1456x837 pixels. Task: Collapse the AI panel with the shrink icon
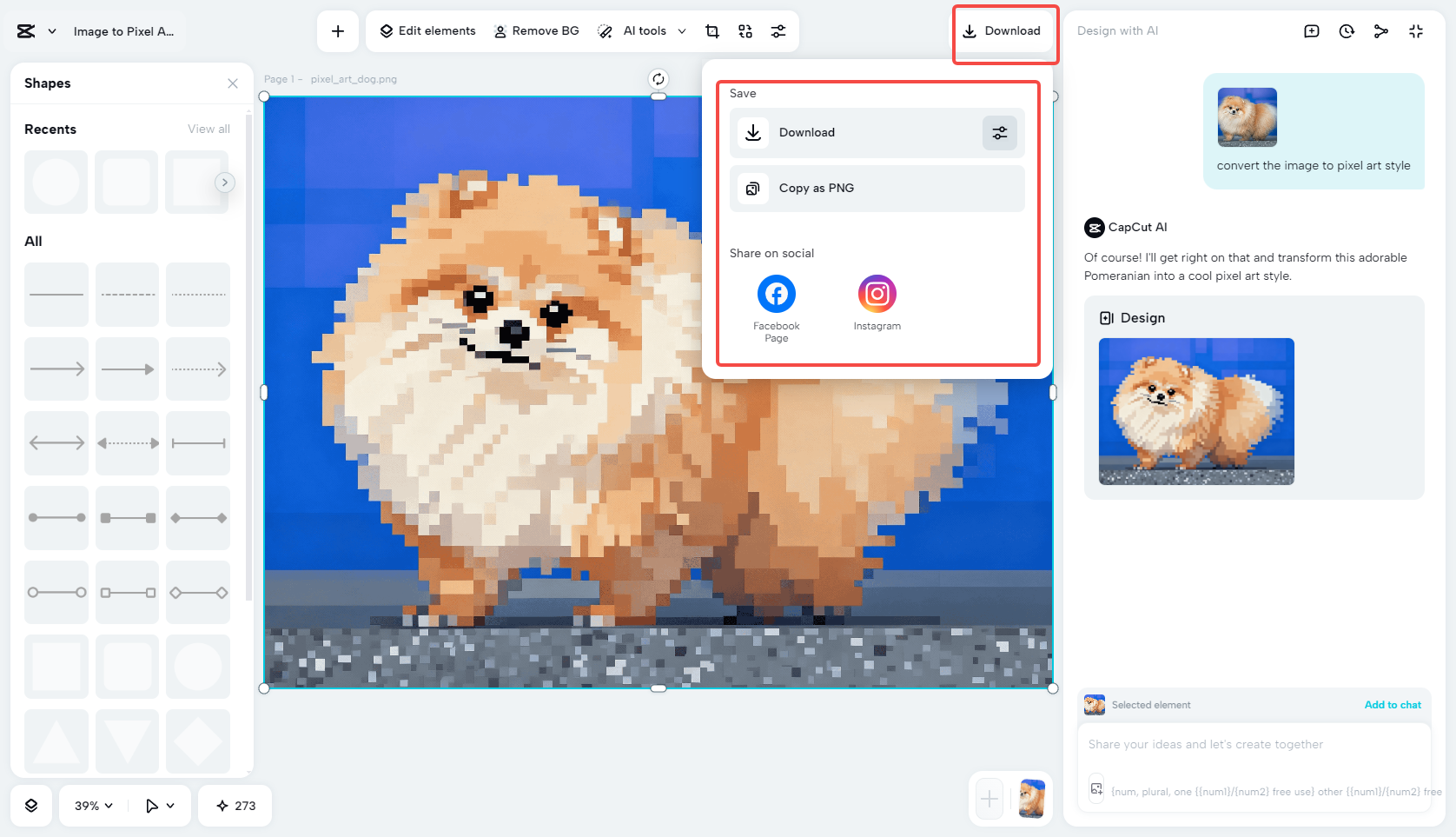coord(1415,30)
